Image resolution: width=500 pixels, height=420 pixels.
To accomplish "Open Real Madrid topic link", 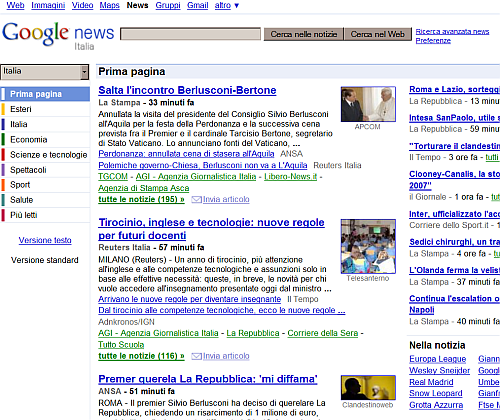I will 431,382.
